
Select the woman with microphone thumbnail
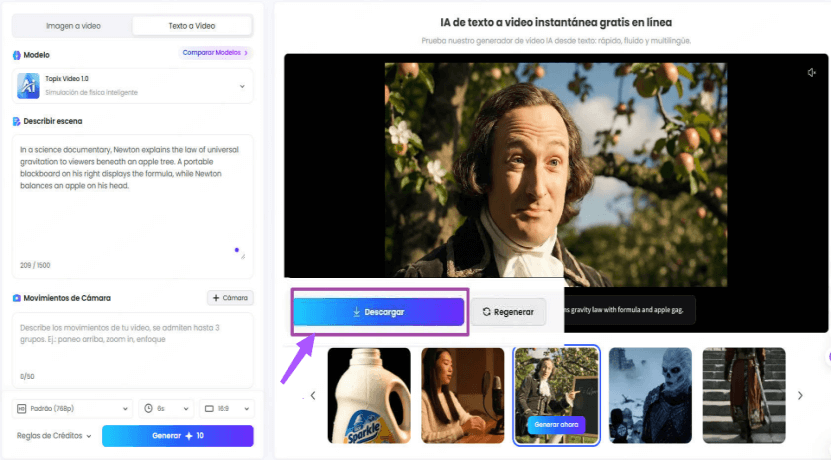pos(463,395)
